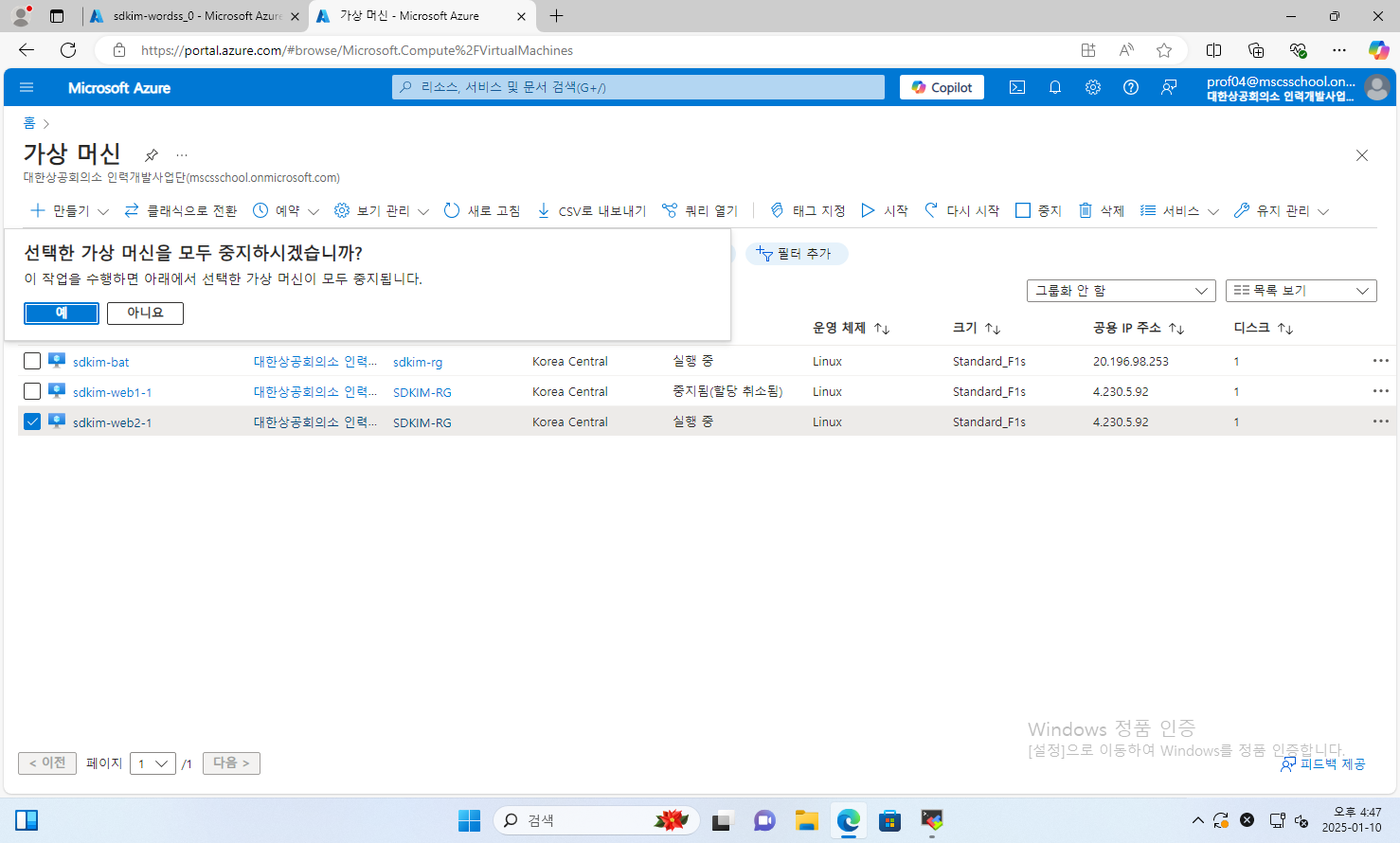Open Edge Copilot sidebar icon

coord(1378,50)
